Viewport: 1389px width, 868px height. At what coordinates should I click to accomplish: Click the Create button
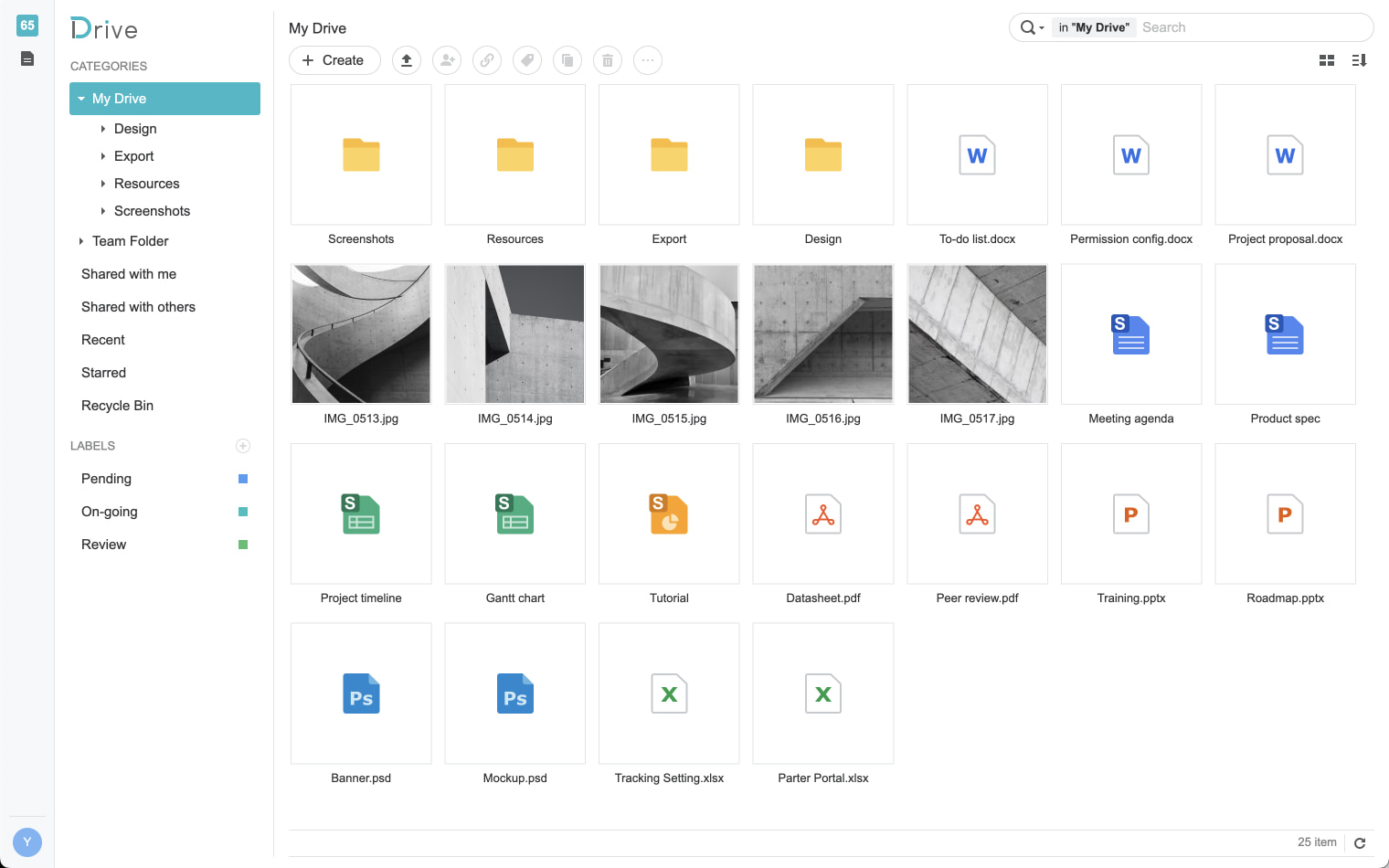(334, 59)
